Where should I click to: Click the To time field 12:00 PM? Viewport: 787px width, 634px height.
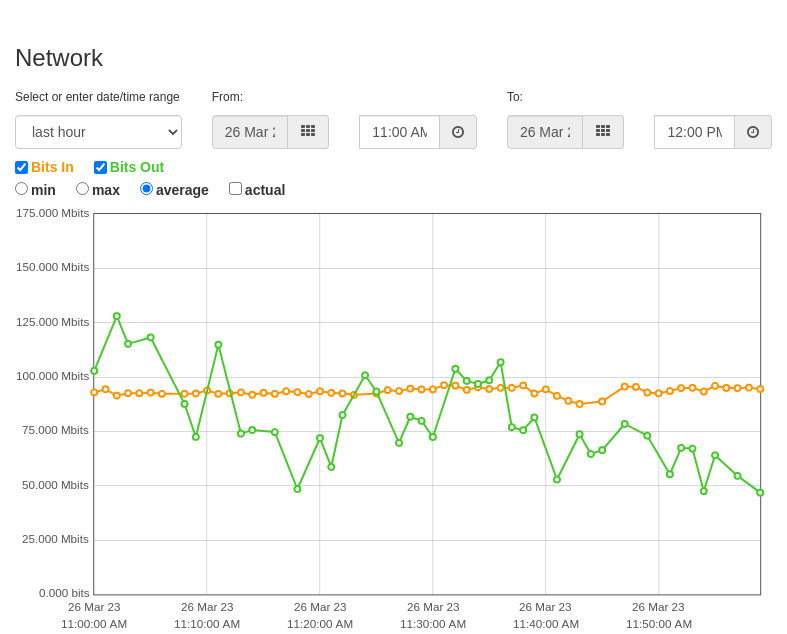[x=695, y=132]
